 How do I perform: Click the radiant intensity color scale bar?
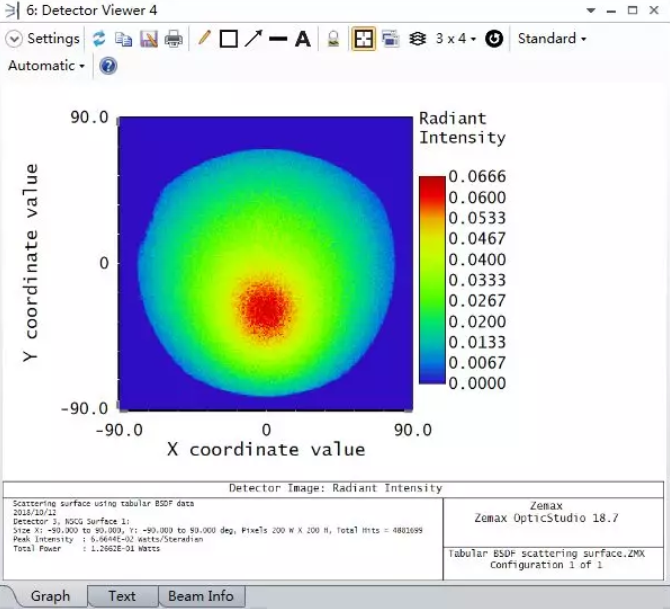click(432, 282)
